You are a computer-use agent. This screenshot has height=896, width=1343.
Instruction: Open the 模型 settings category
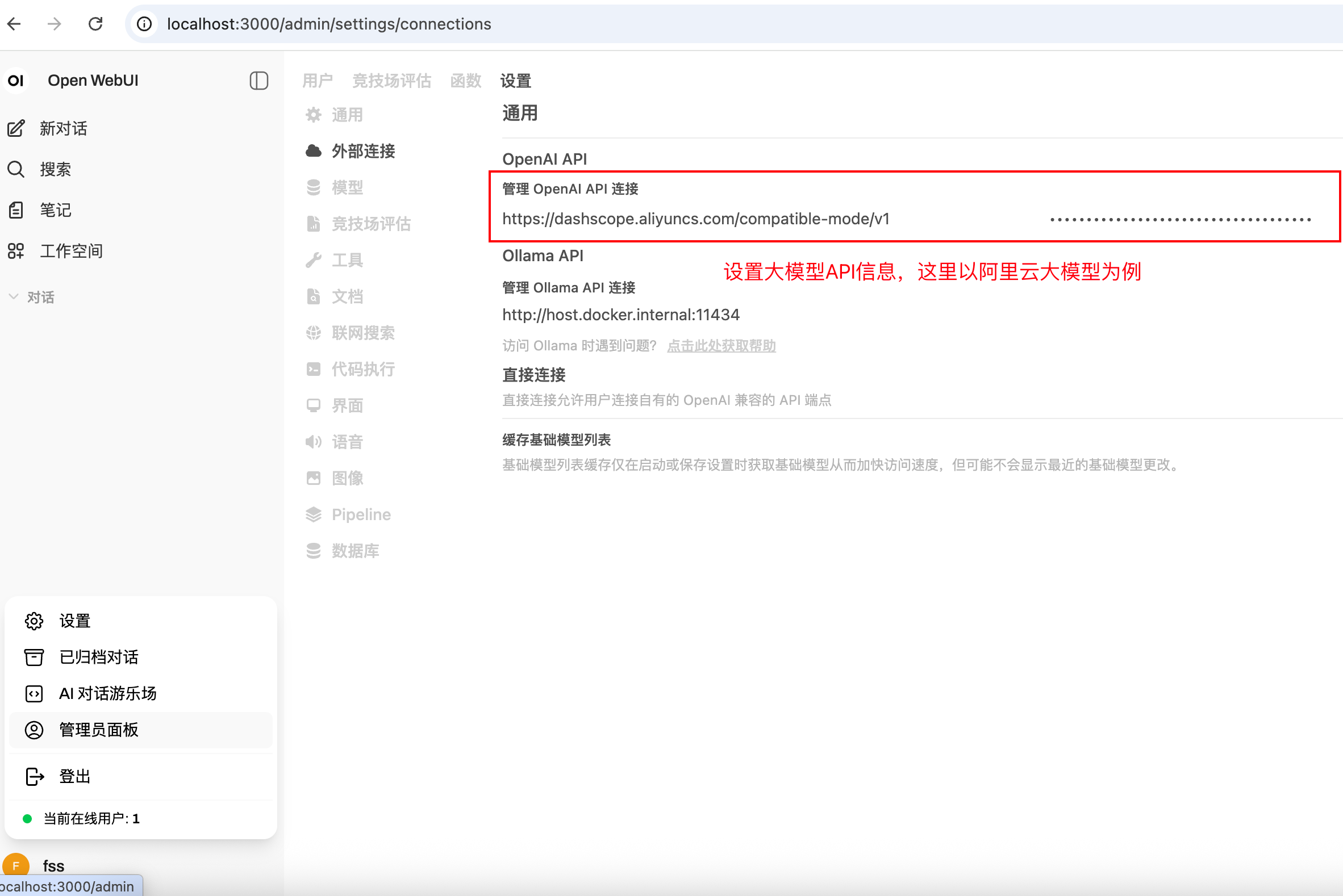tap(335, 187)
